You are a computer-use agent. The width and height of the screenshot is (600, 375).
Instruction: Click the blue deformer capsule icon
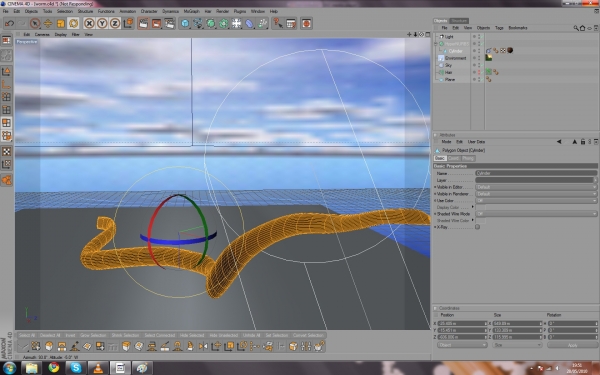(x=249, y=23)
